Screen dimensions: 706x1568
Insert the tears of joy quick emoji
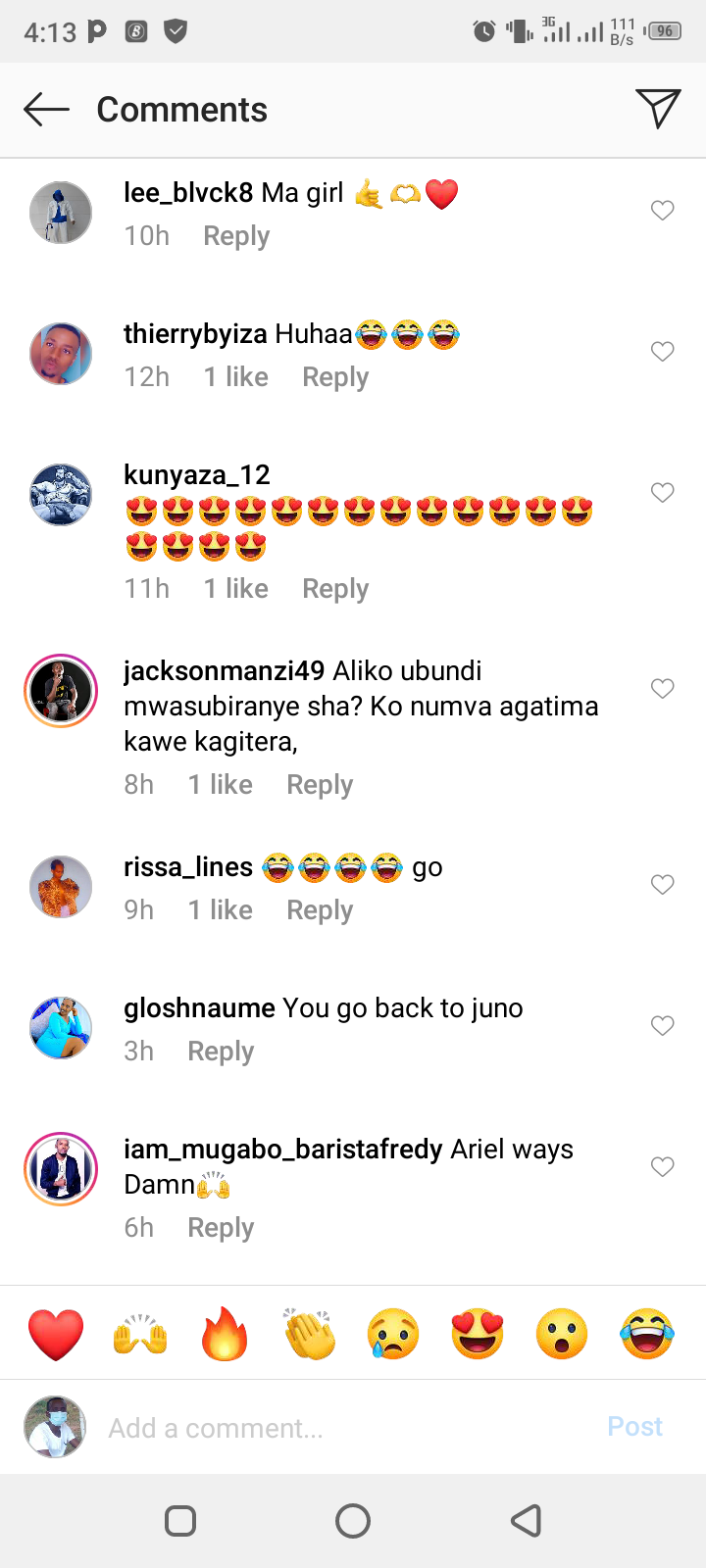click(647, 1334)
